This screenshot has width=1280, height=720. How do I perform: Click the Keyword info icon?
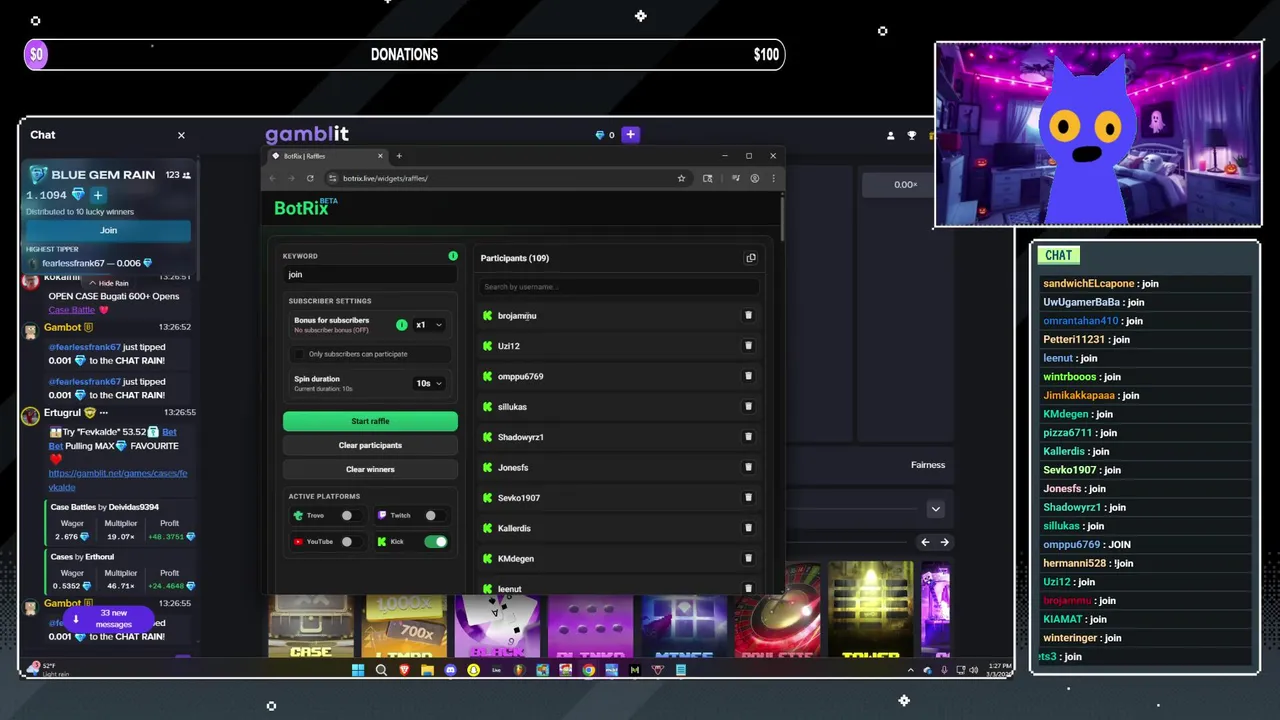coord(453,256)
